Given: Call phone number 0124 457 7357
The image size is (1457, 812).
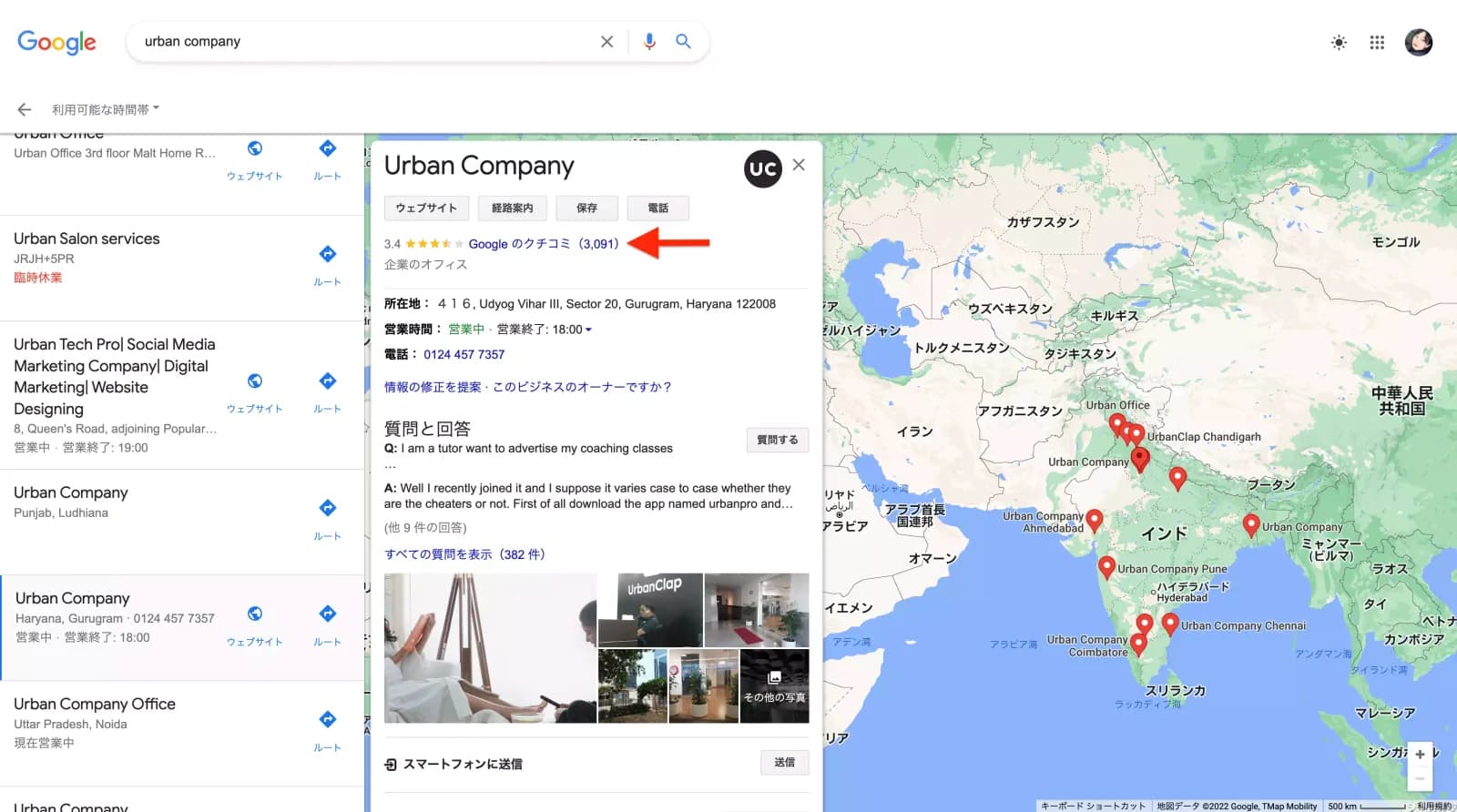Looking at the screenshot, I should coord(464,355).
